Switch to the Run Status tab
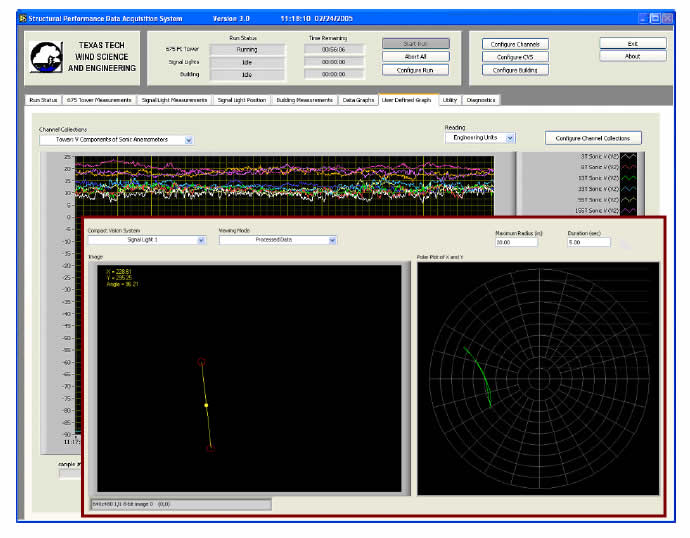 43,100
